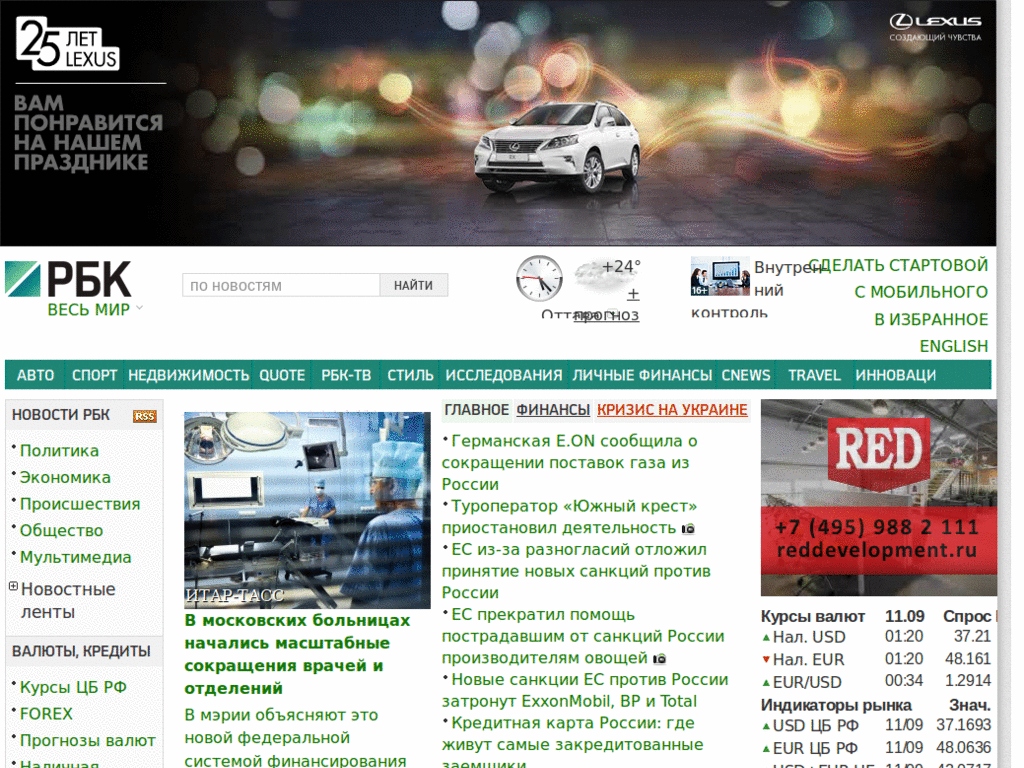This screenshot has width=1024, height=768.
Task: Click the analog clock icon
Action: point(539,278)
